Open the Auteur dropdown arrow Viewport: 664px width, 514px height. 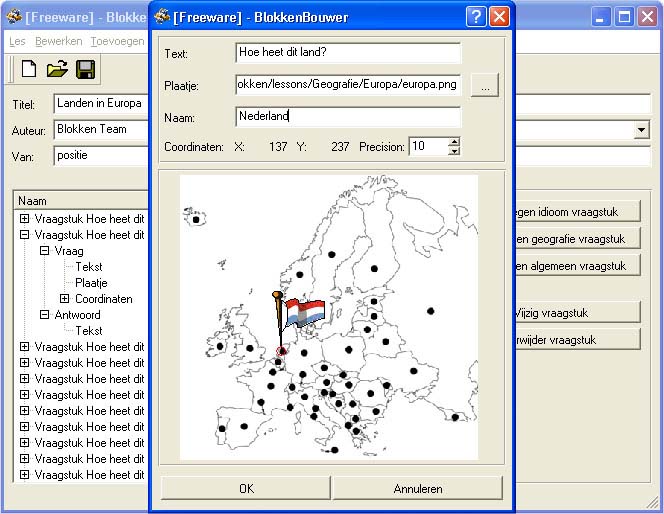pyautogui.click(x=641, y=130)
